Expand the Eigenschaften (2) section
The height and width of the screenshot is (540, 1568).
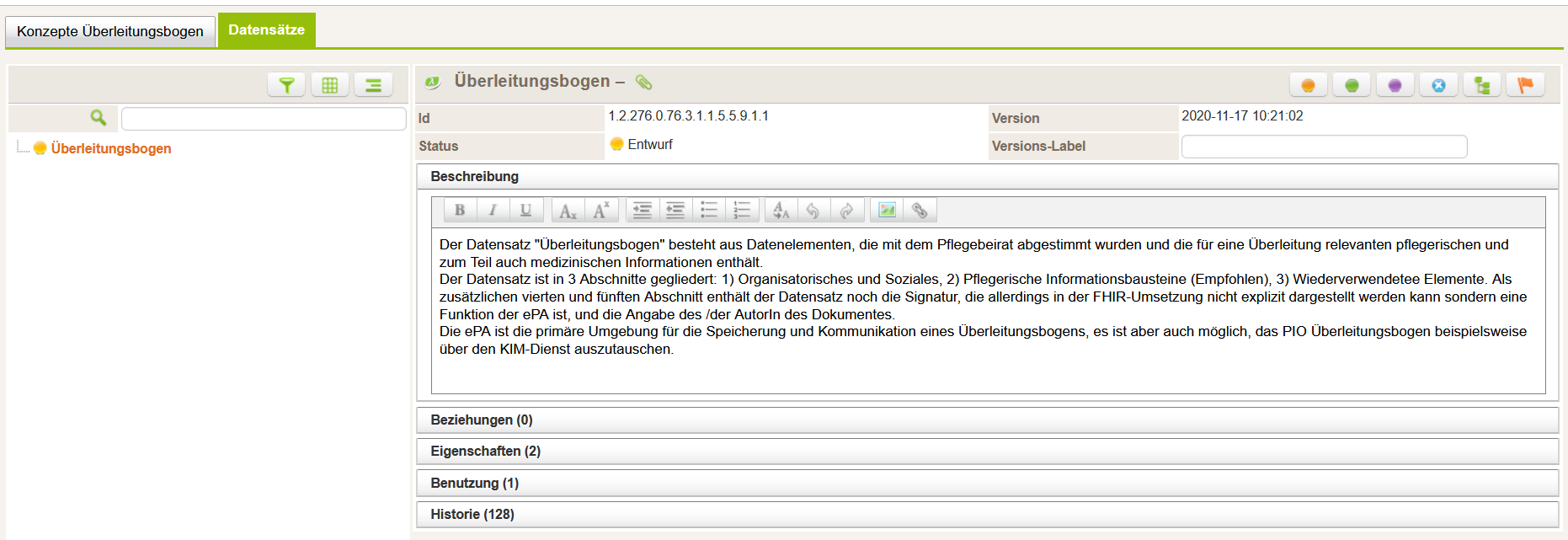click(x=485, y=451)
